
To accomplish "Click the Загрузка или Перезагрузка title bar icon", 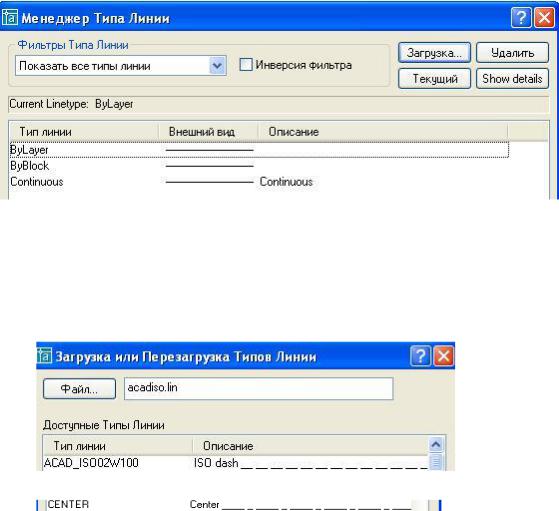I will 45,356.
